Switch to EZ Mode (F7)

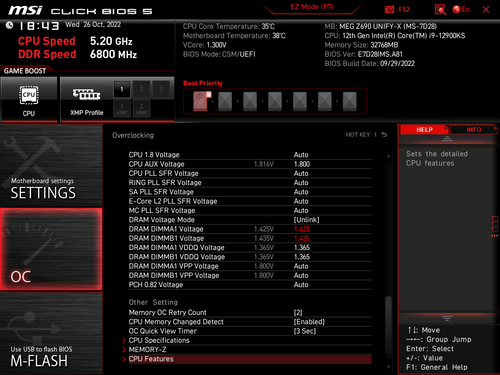312,7
